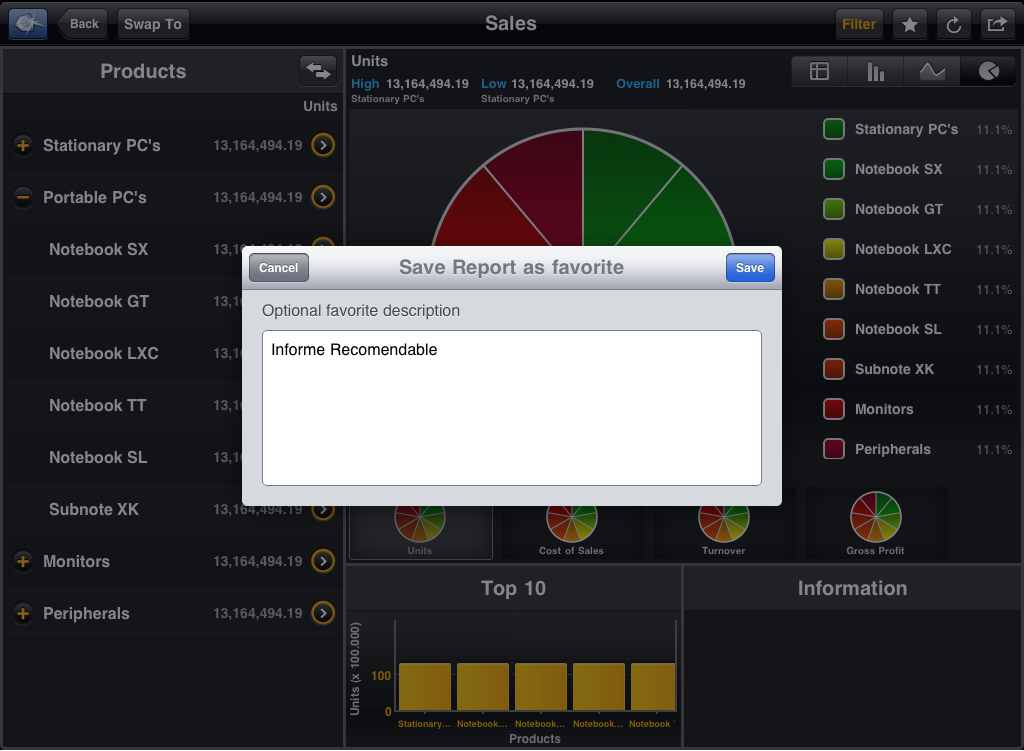This screenshot has height=751, width=1024.
Task: Switch to table grid view icon
Action: point(820,72)
